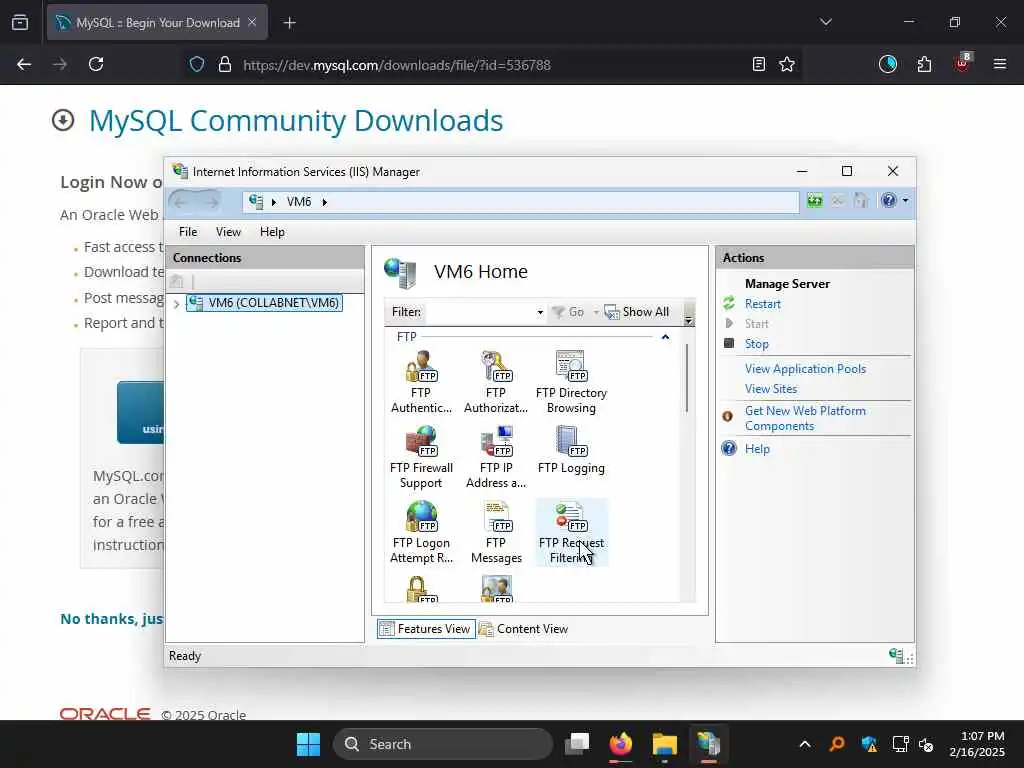Click View Application Pools link

(805, 369)
